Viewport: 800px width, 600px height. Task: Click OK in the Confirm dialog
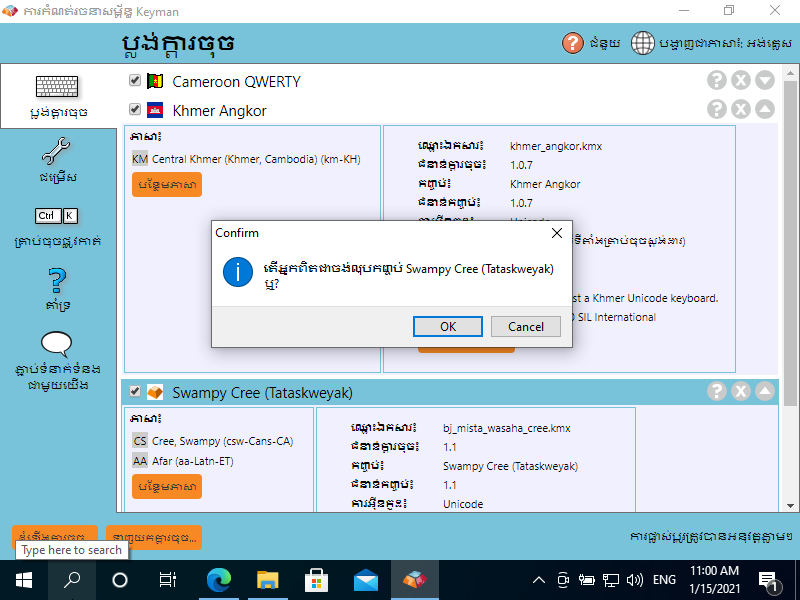(x=447, y=327)
